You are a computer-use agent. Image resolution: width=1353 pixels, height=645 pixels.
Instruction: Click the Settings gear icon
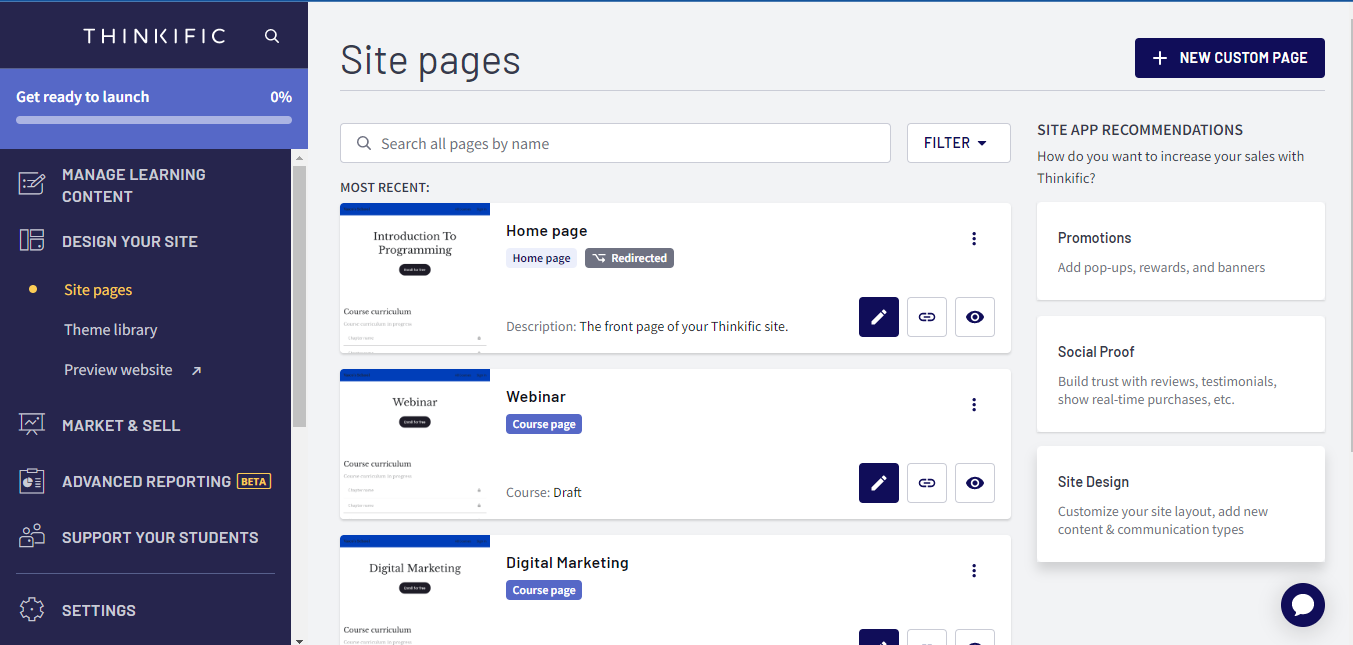coord(32,609)
